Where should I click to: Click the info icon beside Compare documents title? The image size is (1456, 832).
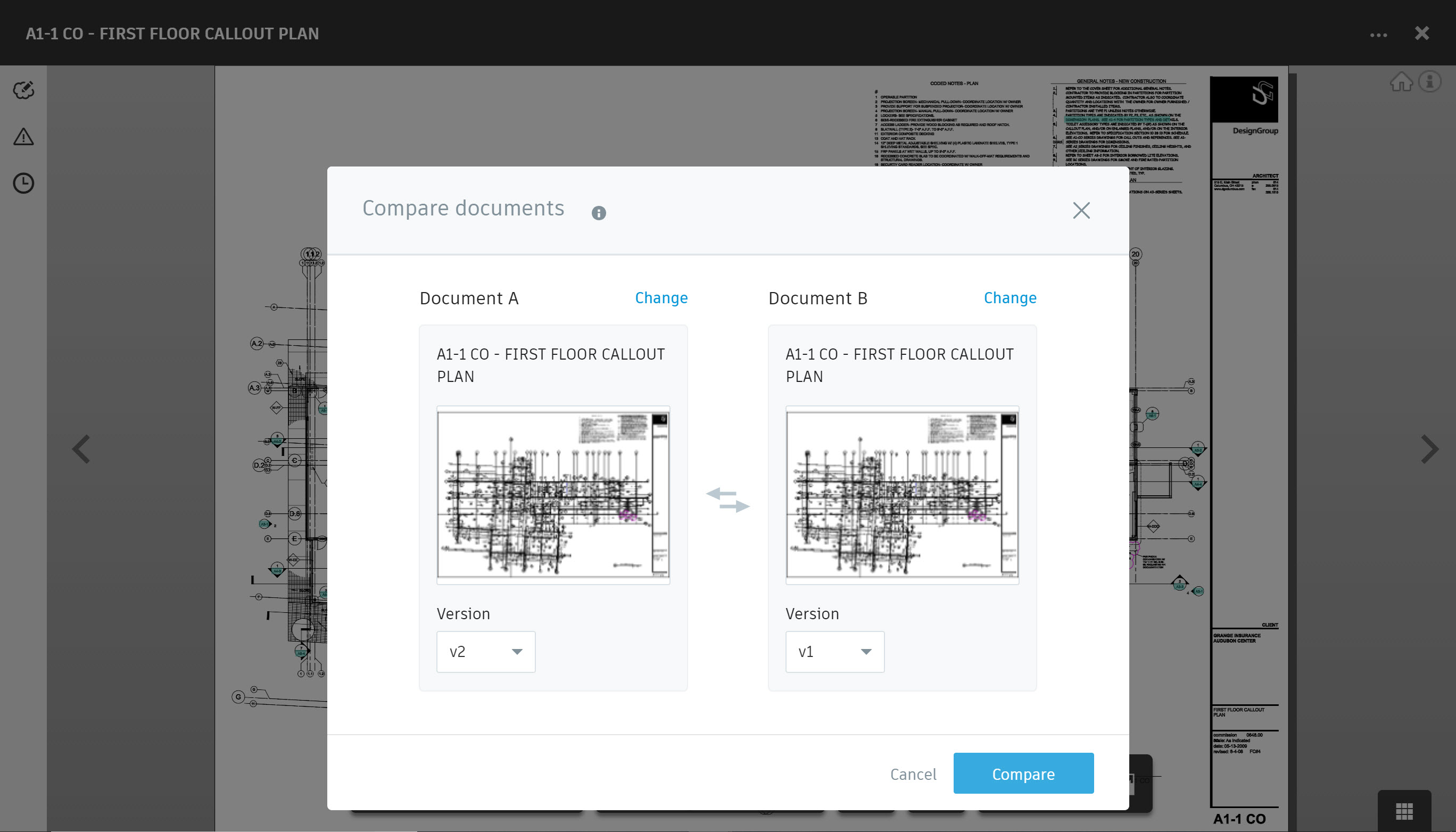pos(599,214)
